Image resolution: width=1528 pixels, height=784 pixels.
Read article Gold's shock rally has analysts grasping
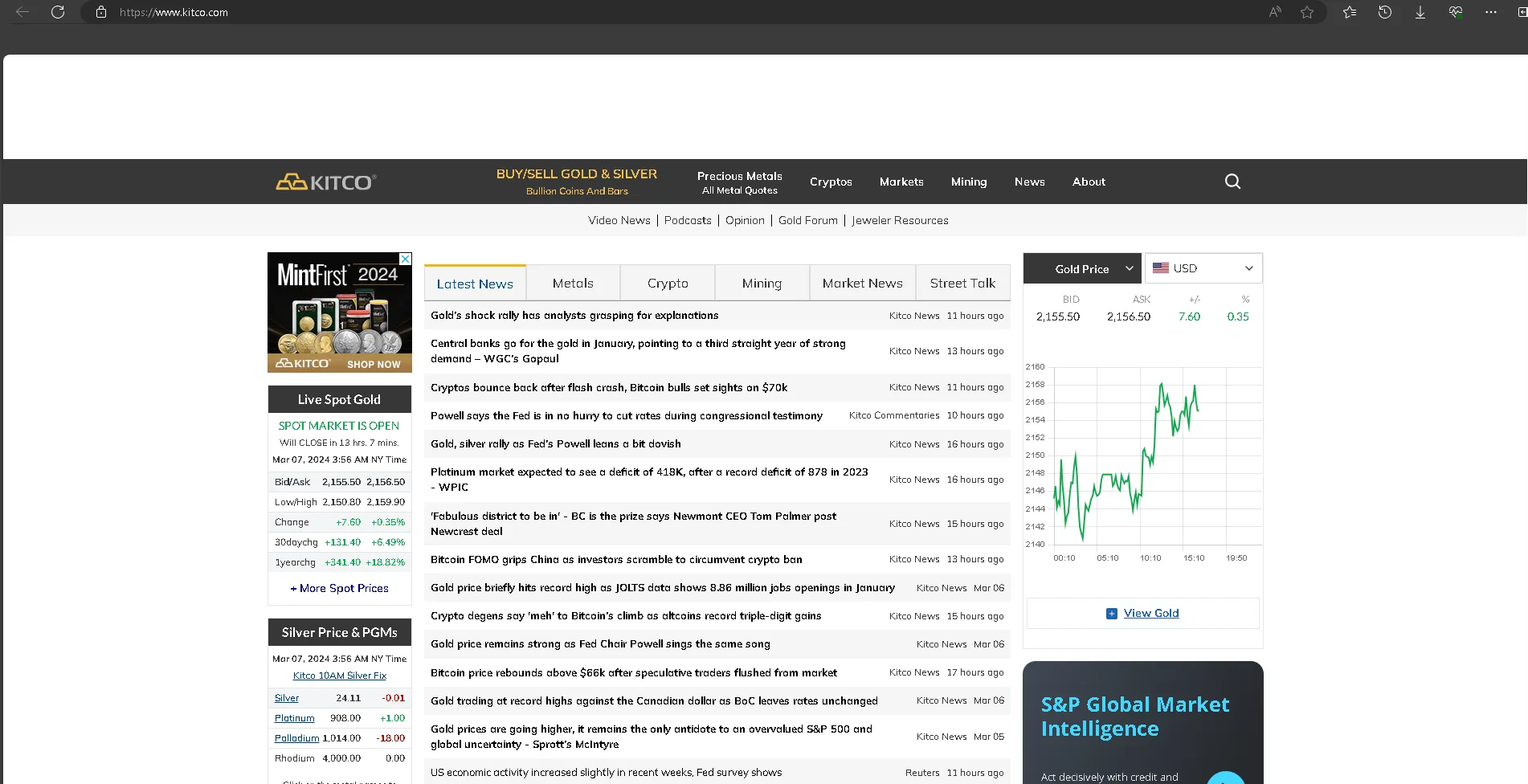tap(574, 316)
